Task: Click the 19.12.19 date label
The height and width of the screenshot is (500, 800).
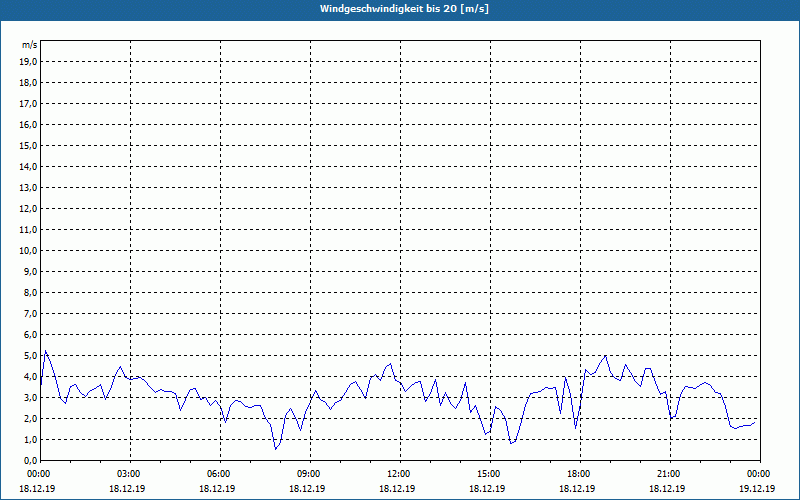Action: pyautogui.click(x=757, y=488)
